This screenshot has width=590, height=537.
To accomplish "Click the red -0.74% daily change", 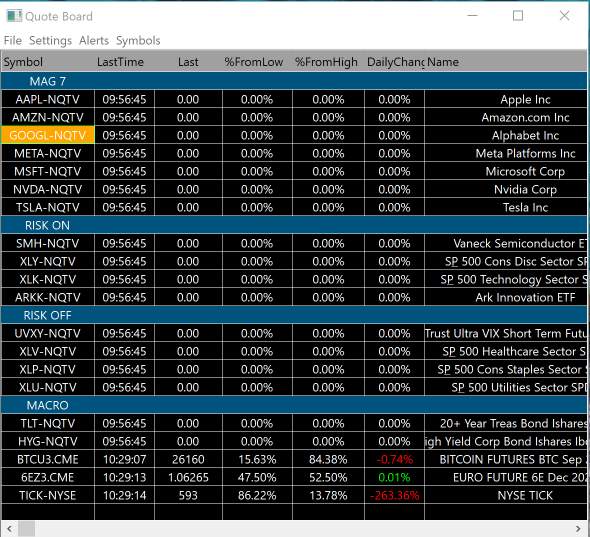I will point(394,459).
